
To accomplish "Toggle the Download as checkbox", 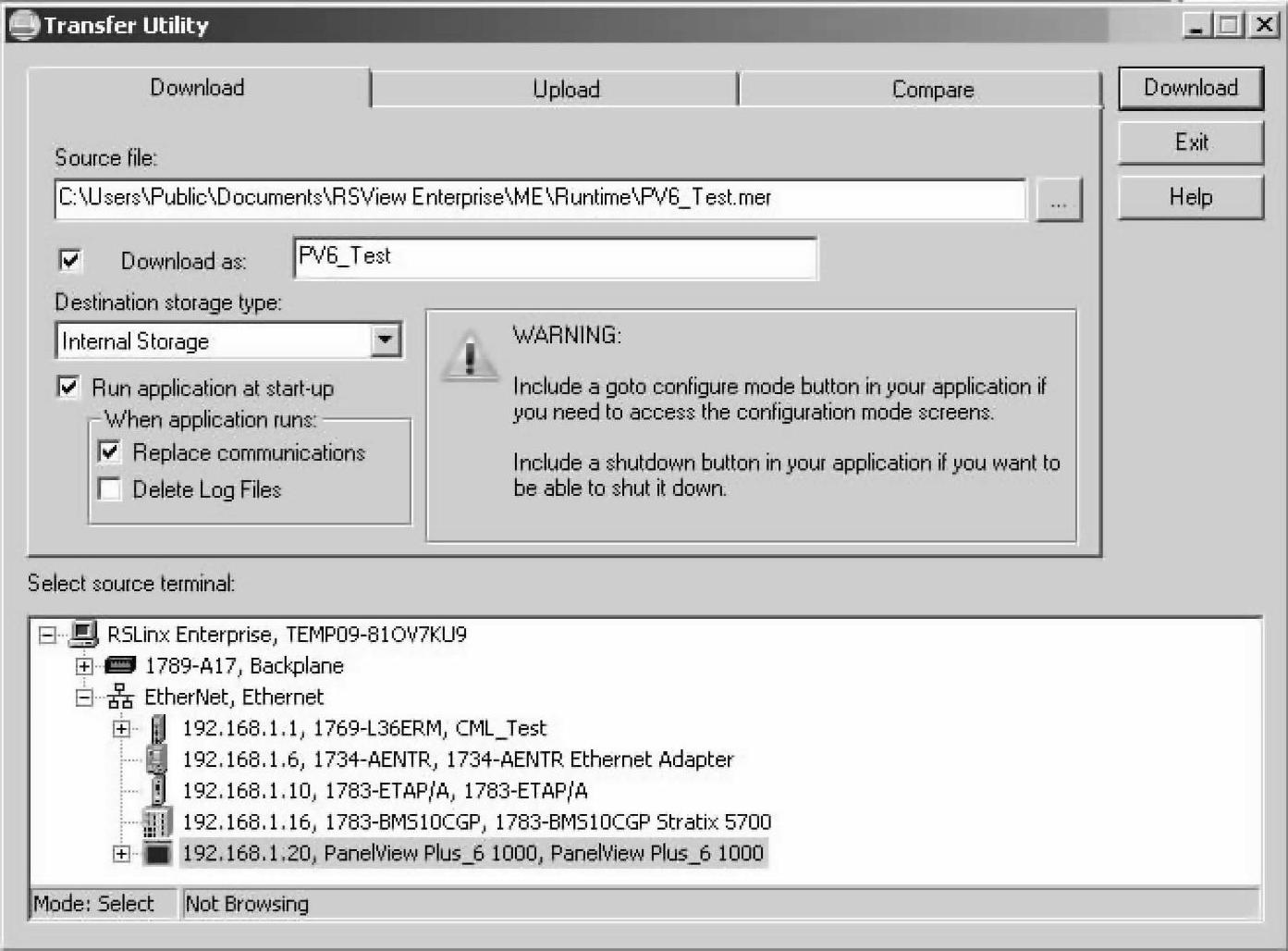I will click(70, 260).
